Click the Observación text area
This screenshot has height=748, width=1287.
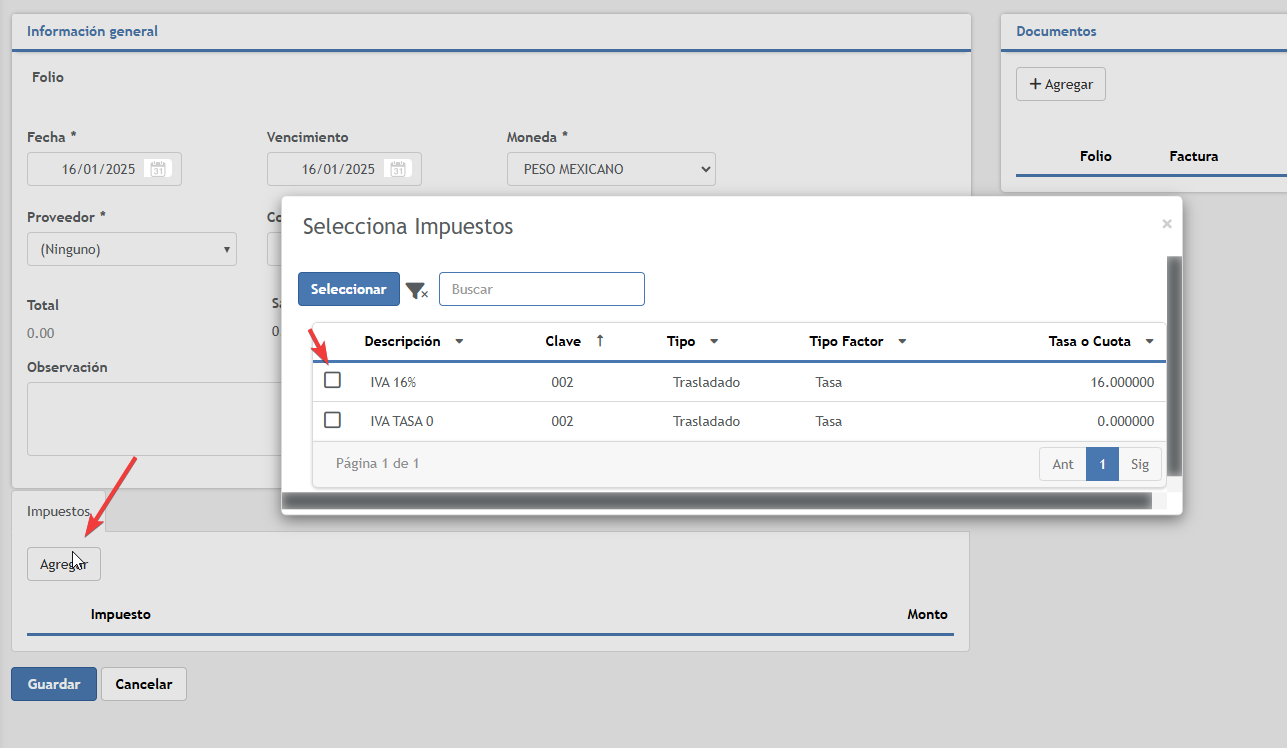click(154, 419)
